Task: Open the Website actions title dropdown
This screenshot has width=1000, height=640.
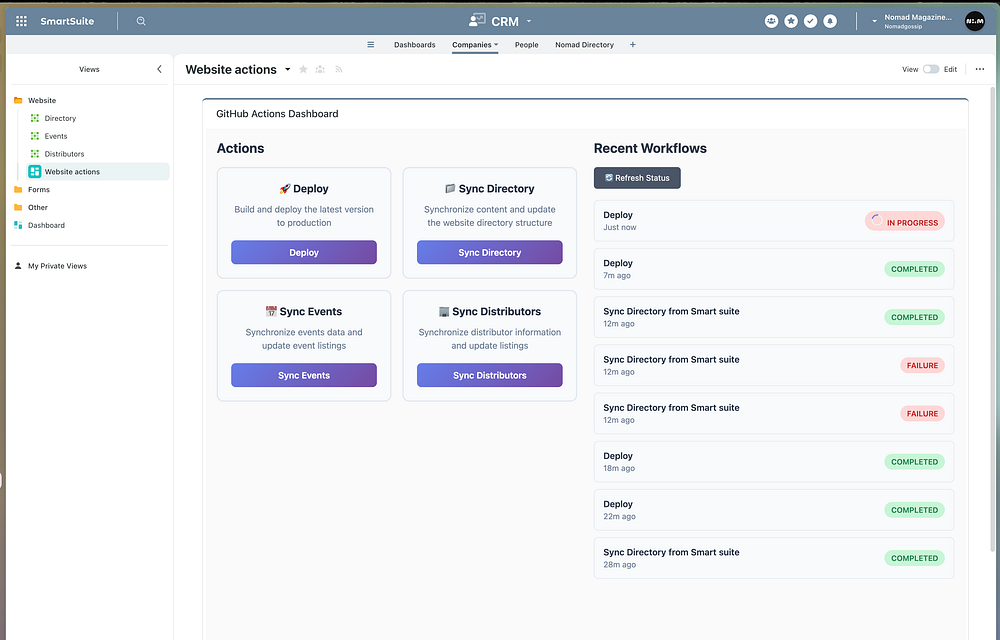Action: coord(288,69)
